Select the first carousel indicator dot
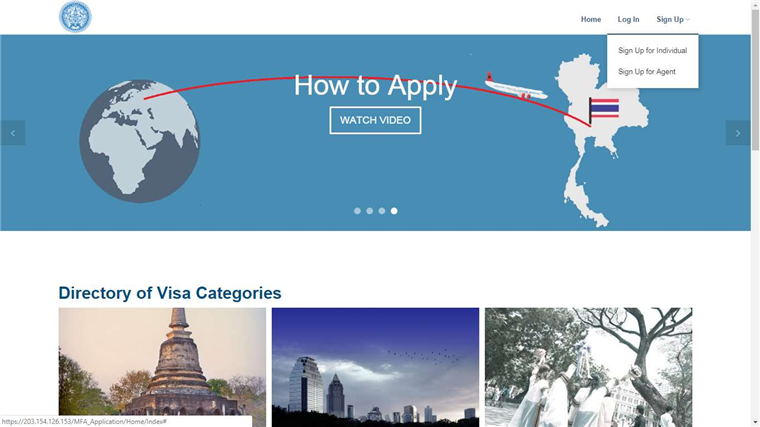This screenshot has height=427, width=760. [x=357, y=211]
